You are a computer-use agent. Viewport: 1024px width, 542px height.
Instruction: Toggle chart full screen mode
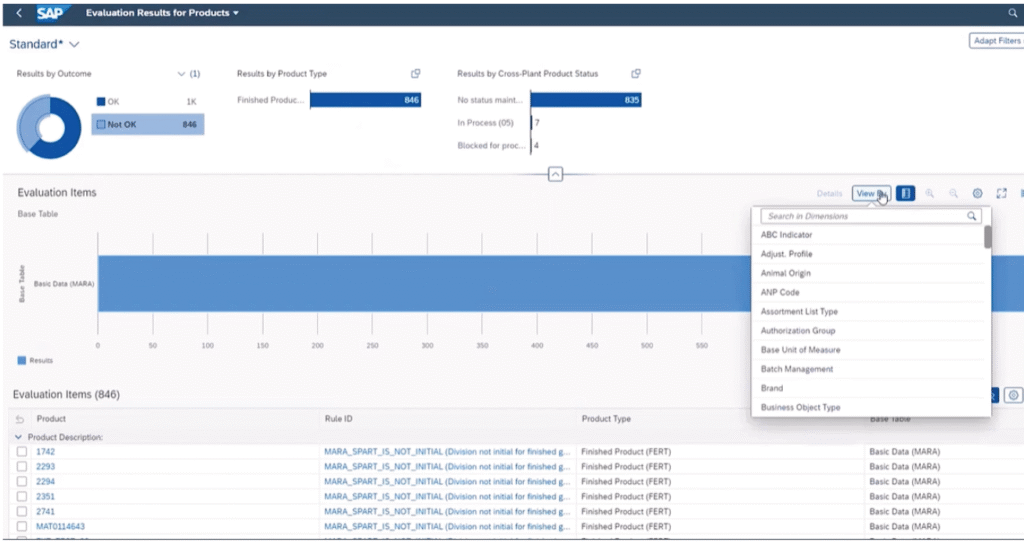(x=1001, y=193)
